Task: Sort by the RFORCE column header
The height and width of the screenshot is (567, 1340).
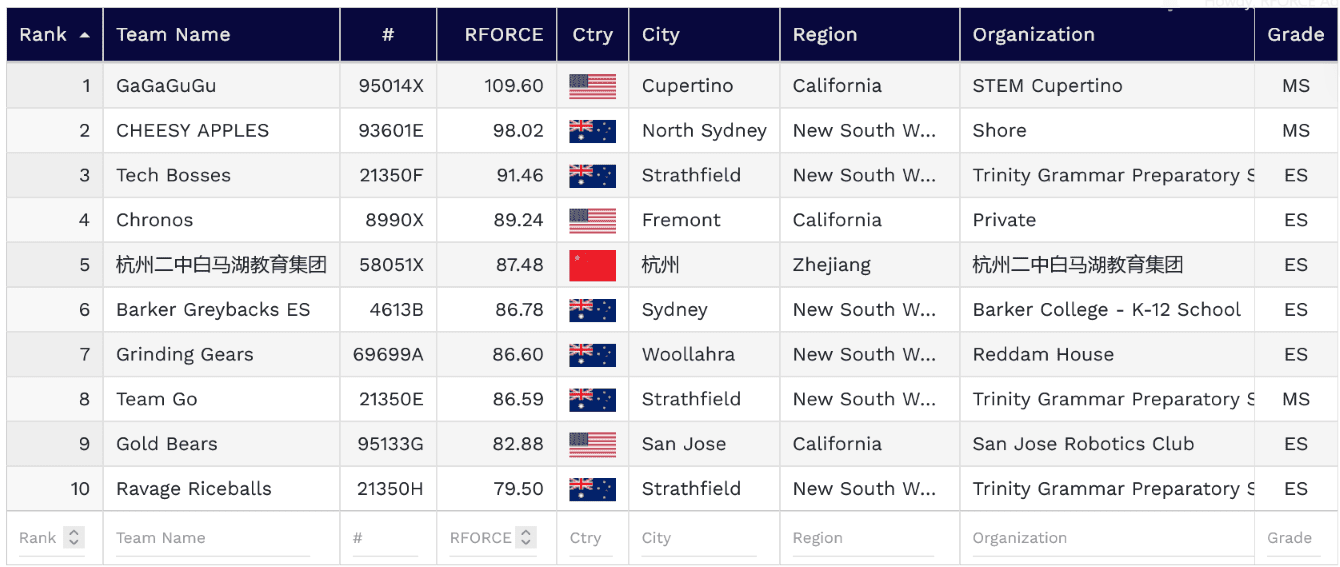Action: click(x=503, y=35)
